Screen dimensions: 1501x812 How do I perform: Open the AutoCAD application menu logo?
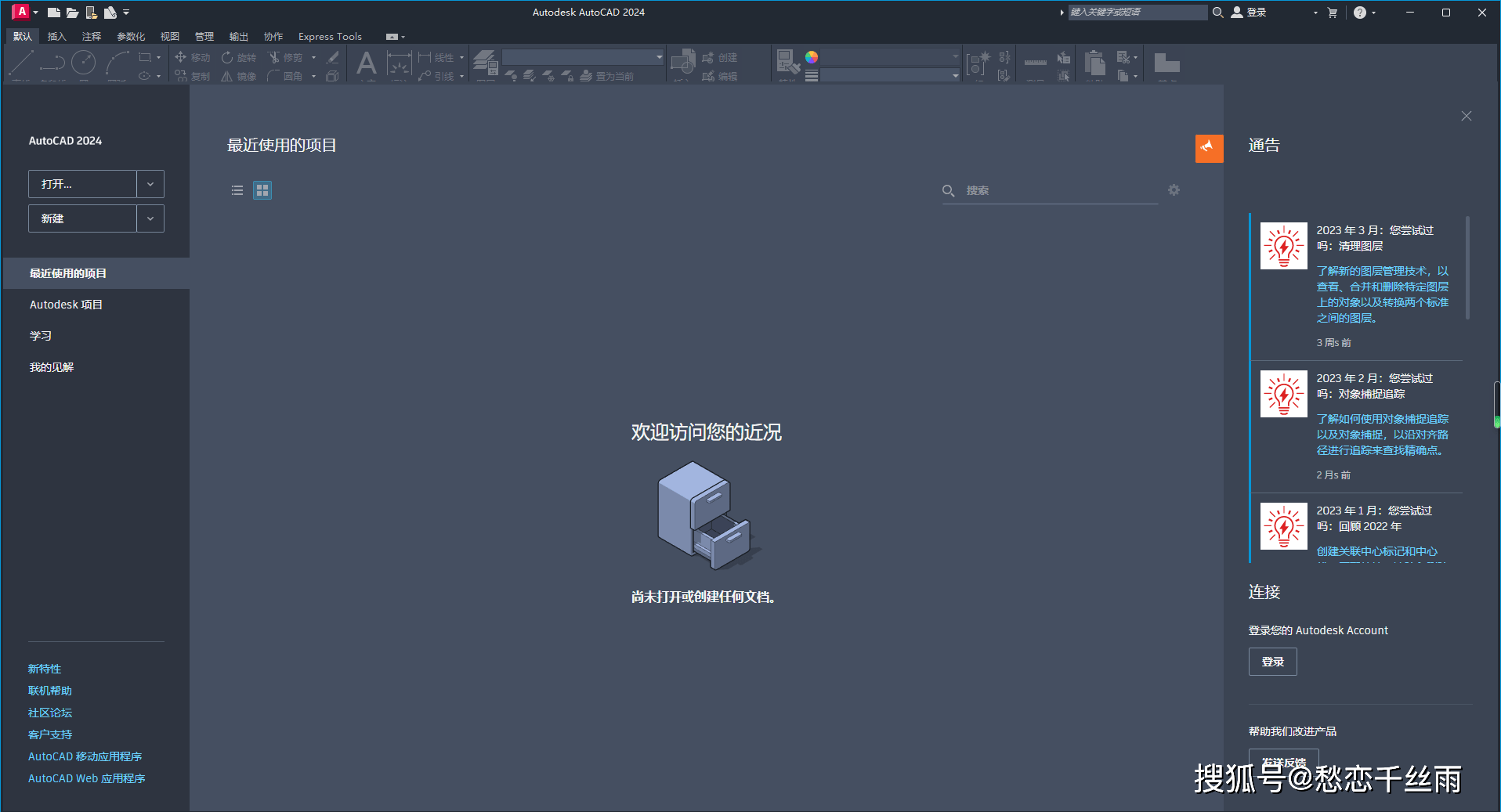pyautogui.click(x=21, y=12)
